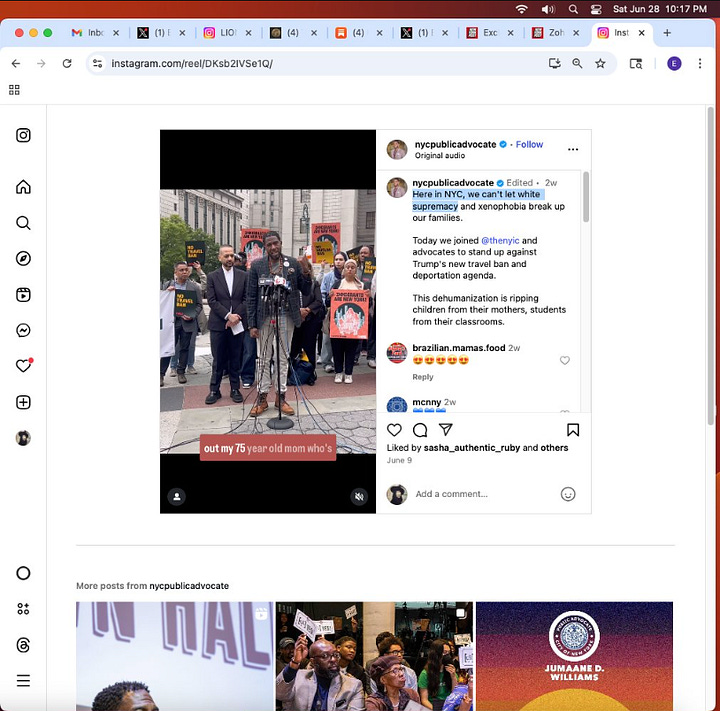Image resolution: width=720 pixels, height=711 pixels.
Task: Open sasha_authentic_ruby liker link
Action: pos(472,448)
